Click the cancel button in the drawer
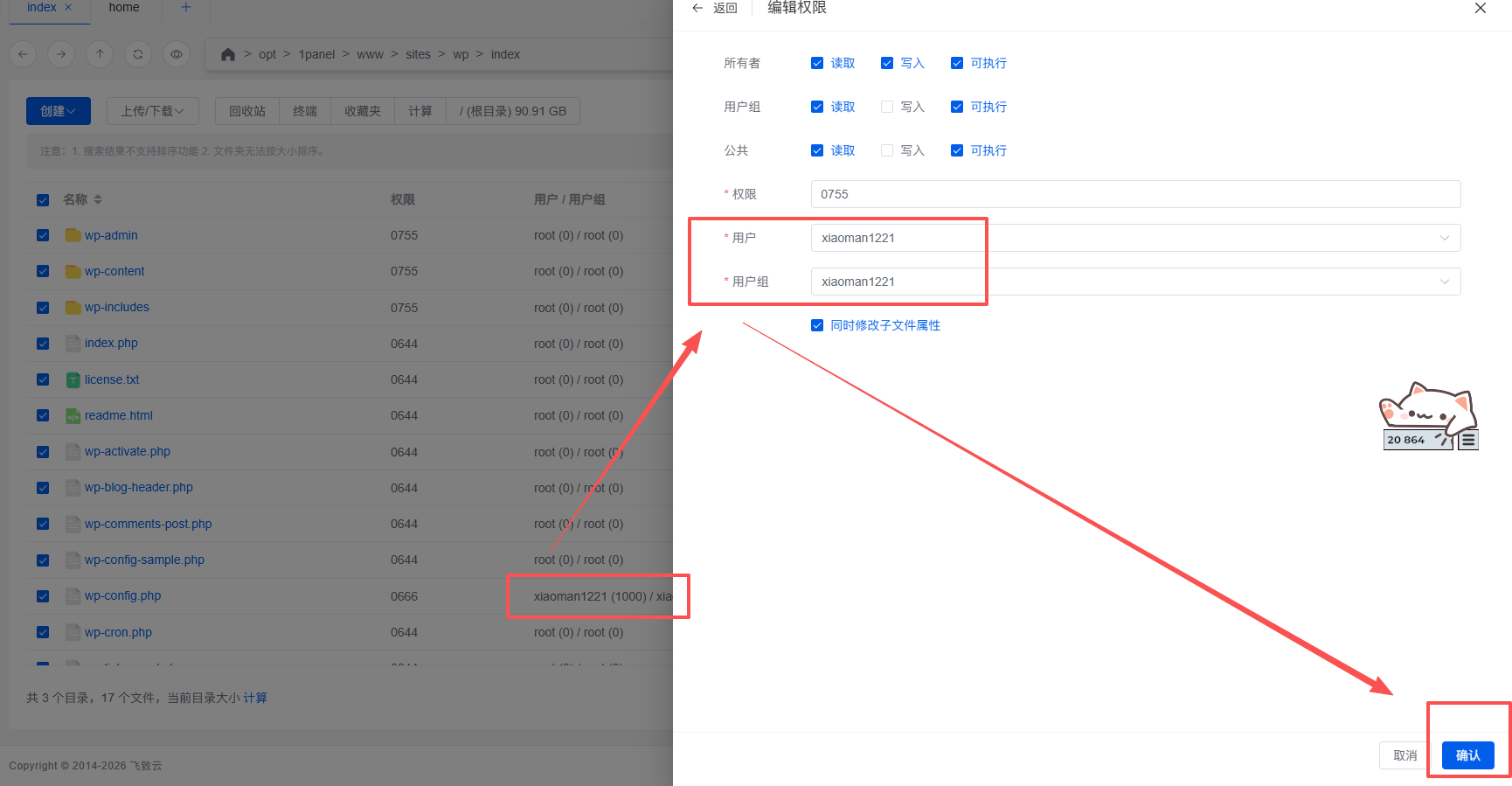 click(1404, 755)
